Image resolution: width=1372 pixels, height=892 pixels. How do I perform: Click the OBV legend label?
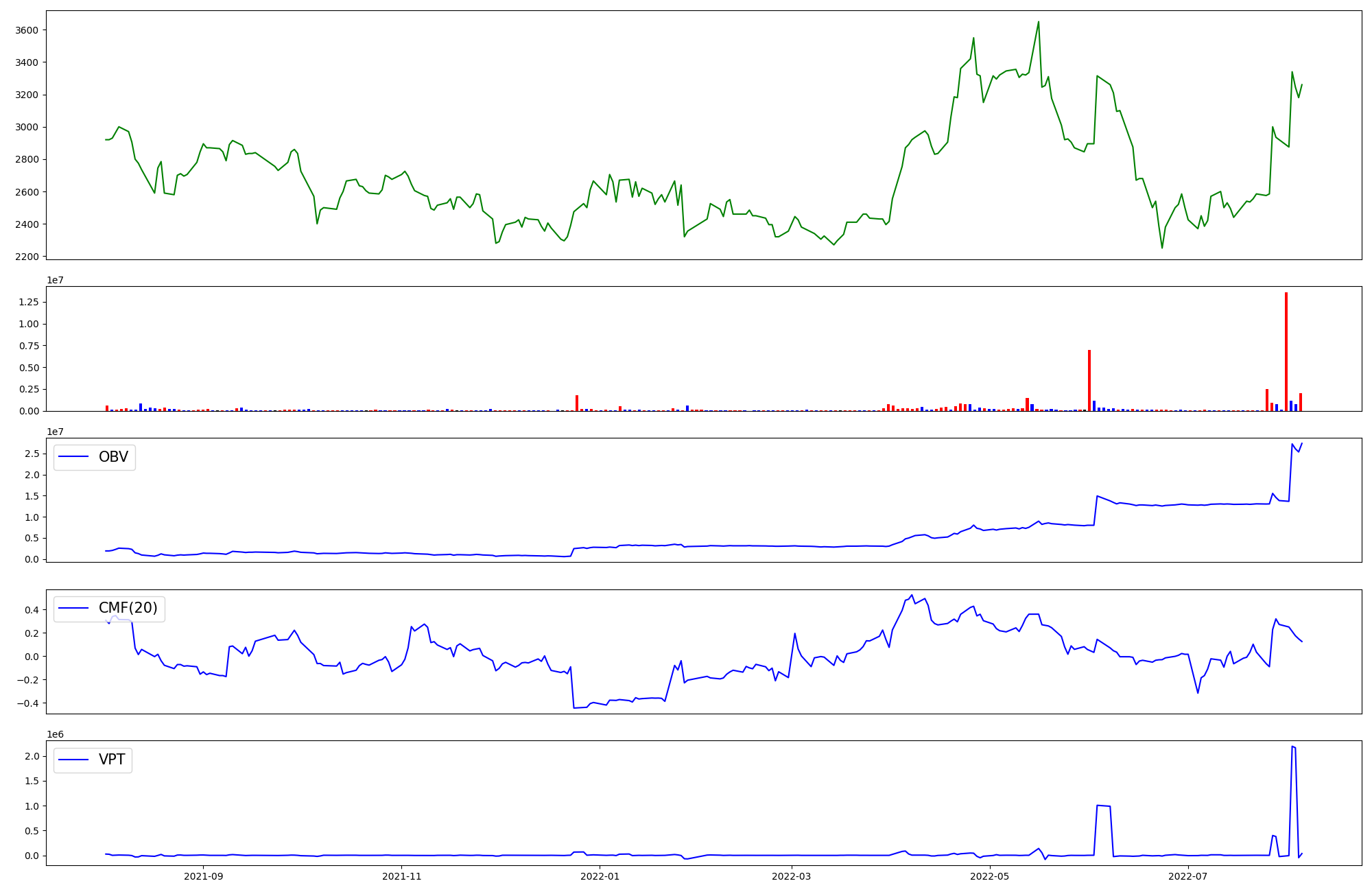point(113,457)
